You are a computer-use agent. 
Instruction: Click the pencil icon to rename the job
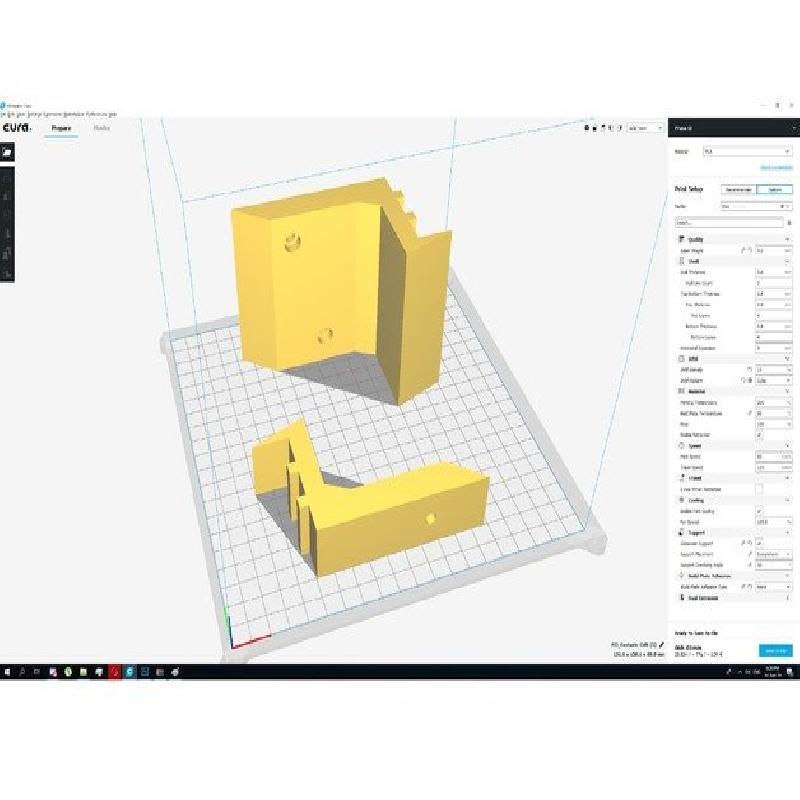coord(661,645)
